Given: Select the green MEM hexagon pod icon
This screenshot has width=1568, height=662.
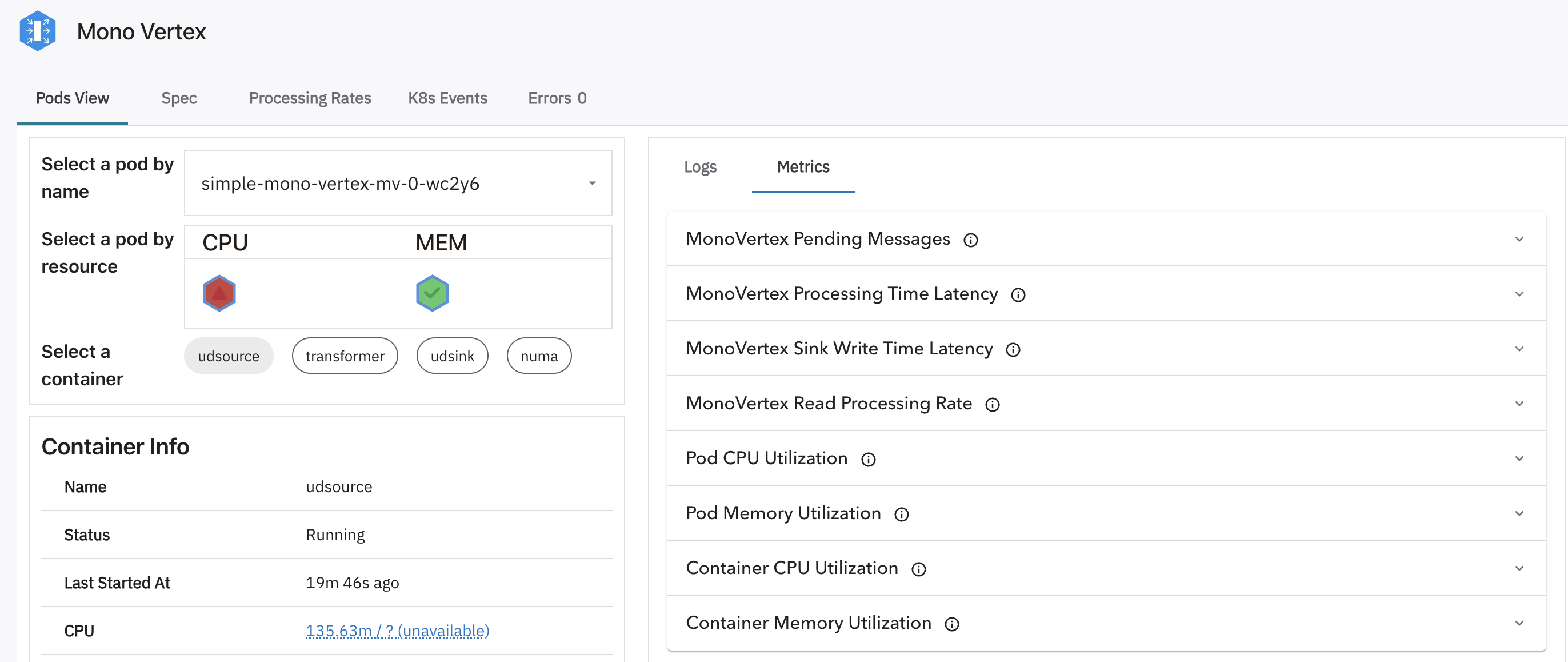Looking at the screenshot, I should tap(432, 293).
